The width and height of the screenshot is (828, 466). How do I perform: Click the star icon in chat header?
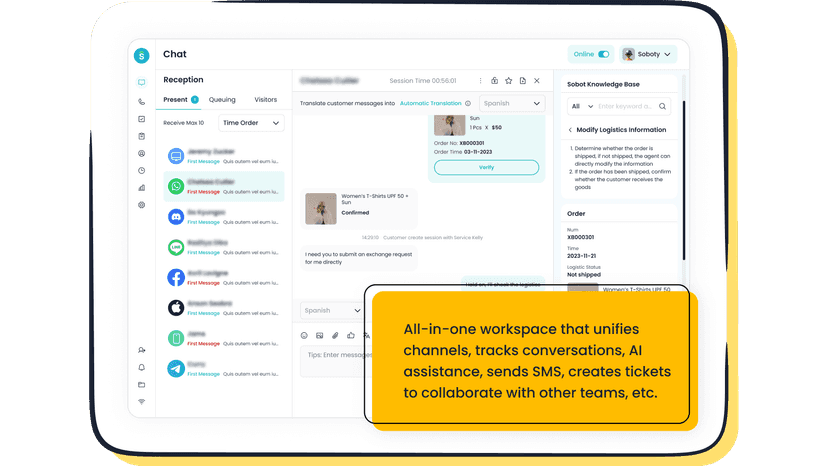pyautogui.click(x=509, y=81)
